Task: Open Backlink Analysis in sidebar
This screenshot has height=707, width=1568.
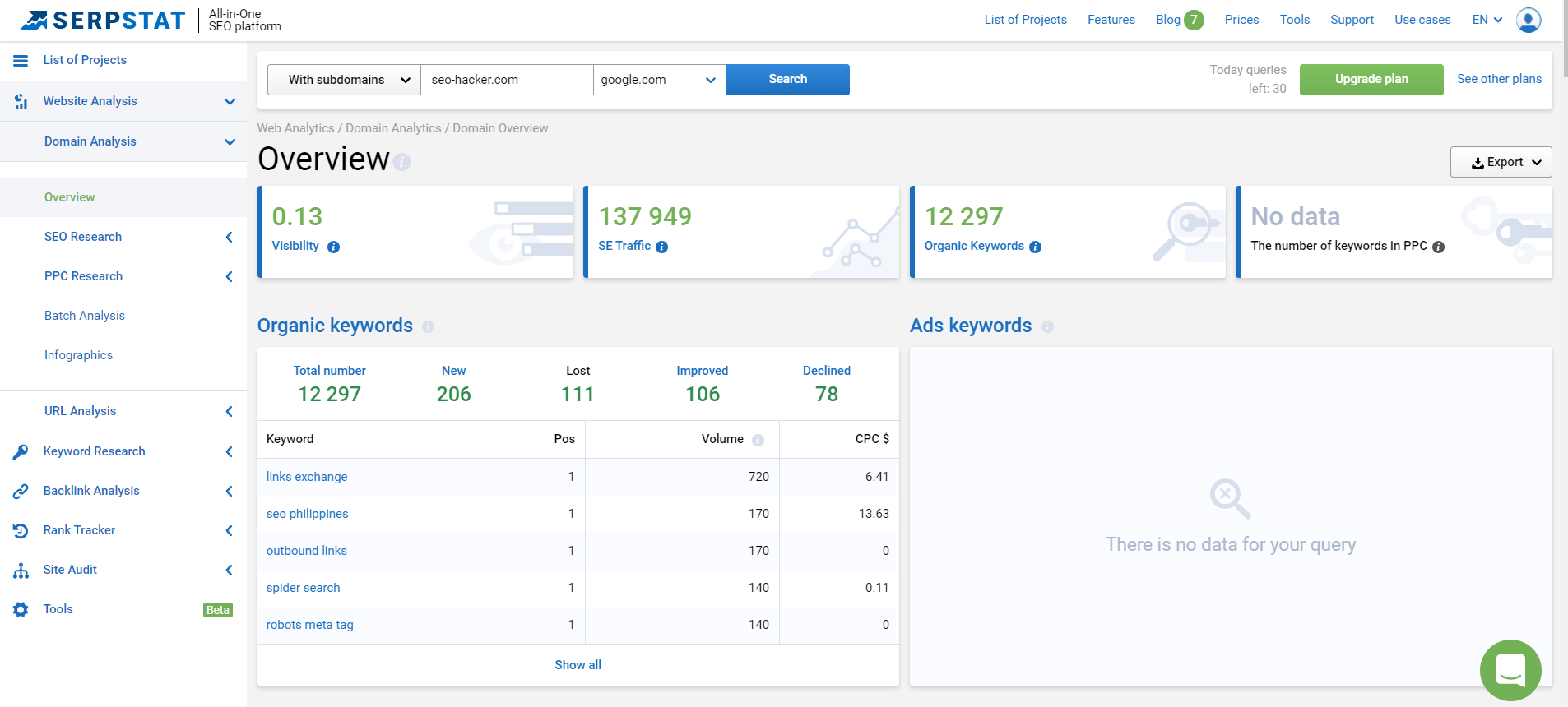Action: pyautogui.click(x=91, y=491)
